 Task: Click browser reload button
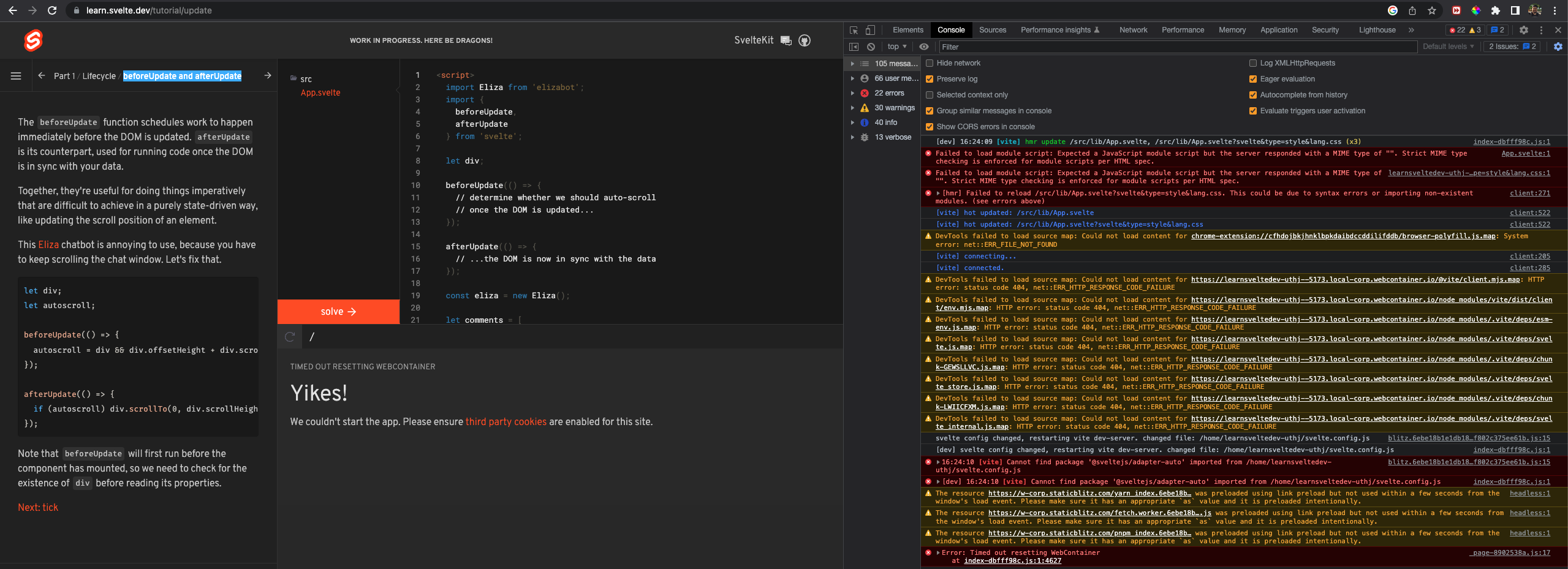[x=52, y=10]
